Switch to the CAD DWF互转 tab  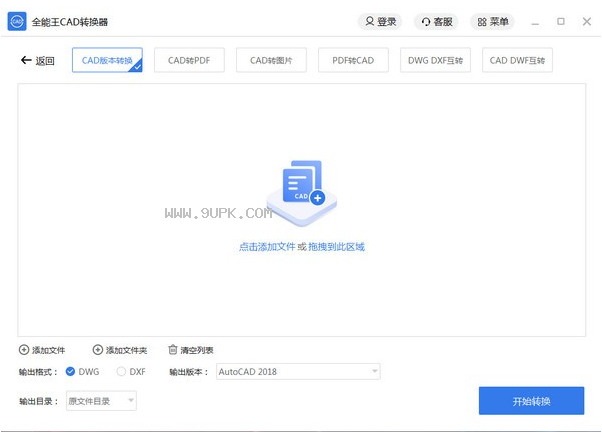(x=518, y=60)
